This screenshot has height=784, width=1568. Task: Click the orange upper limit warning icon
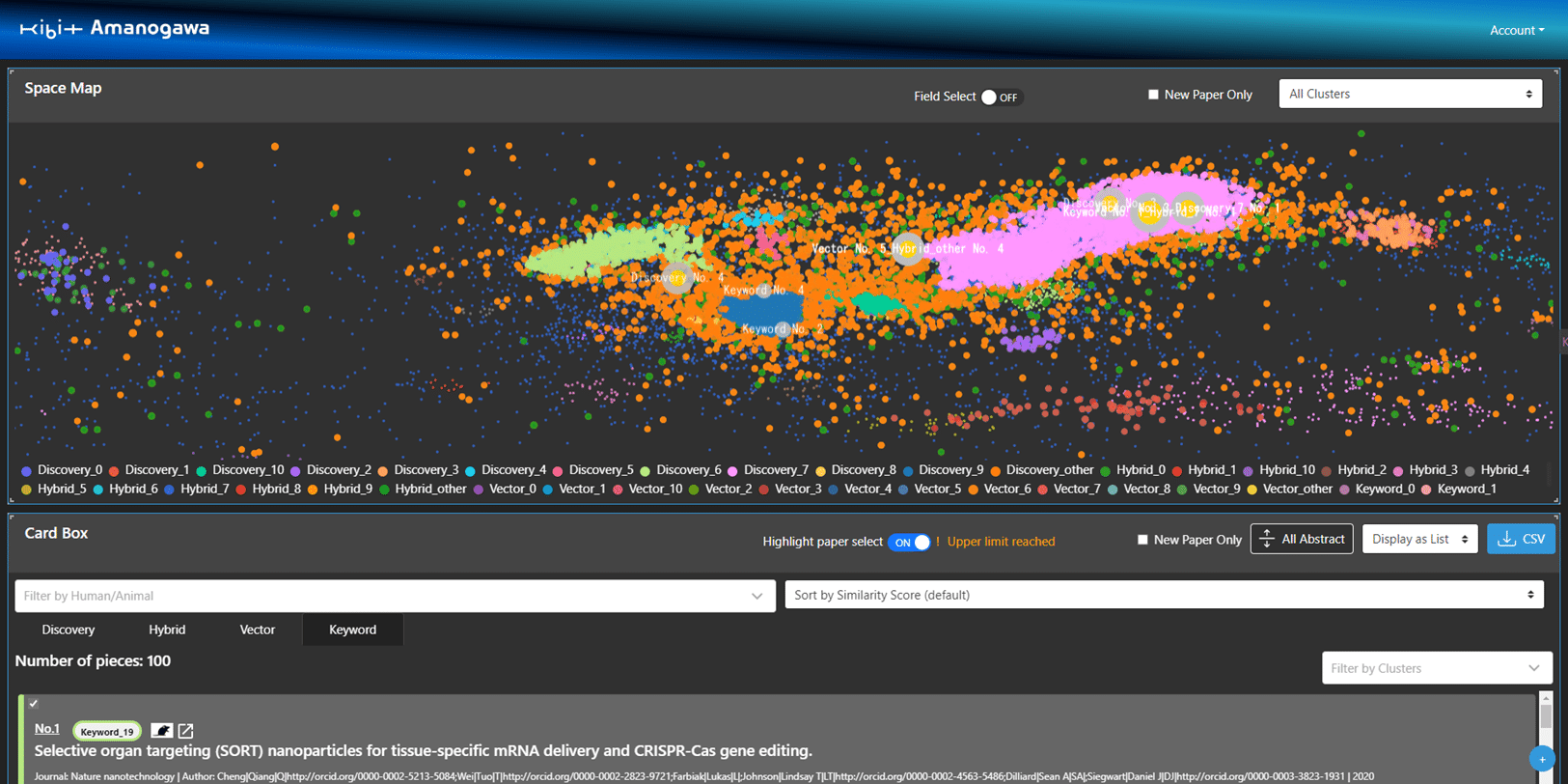938,542
